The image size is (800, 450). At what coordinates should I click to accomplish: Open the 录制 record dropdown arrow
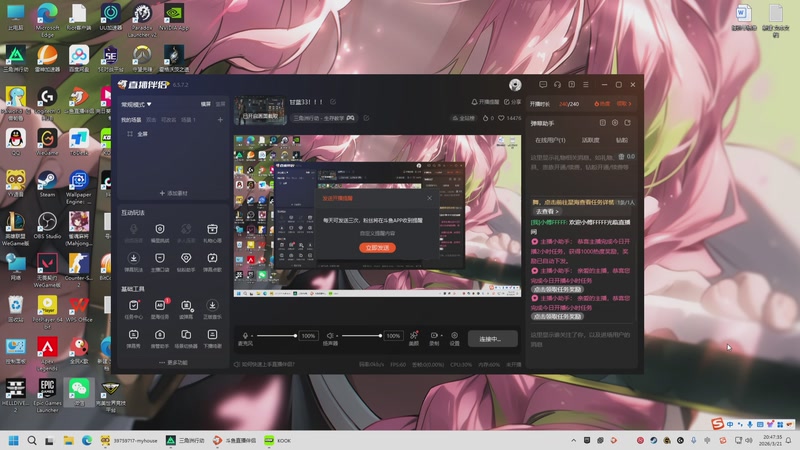tap(441, 335)
